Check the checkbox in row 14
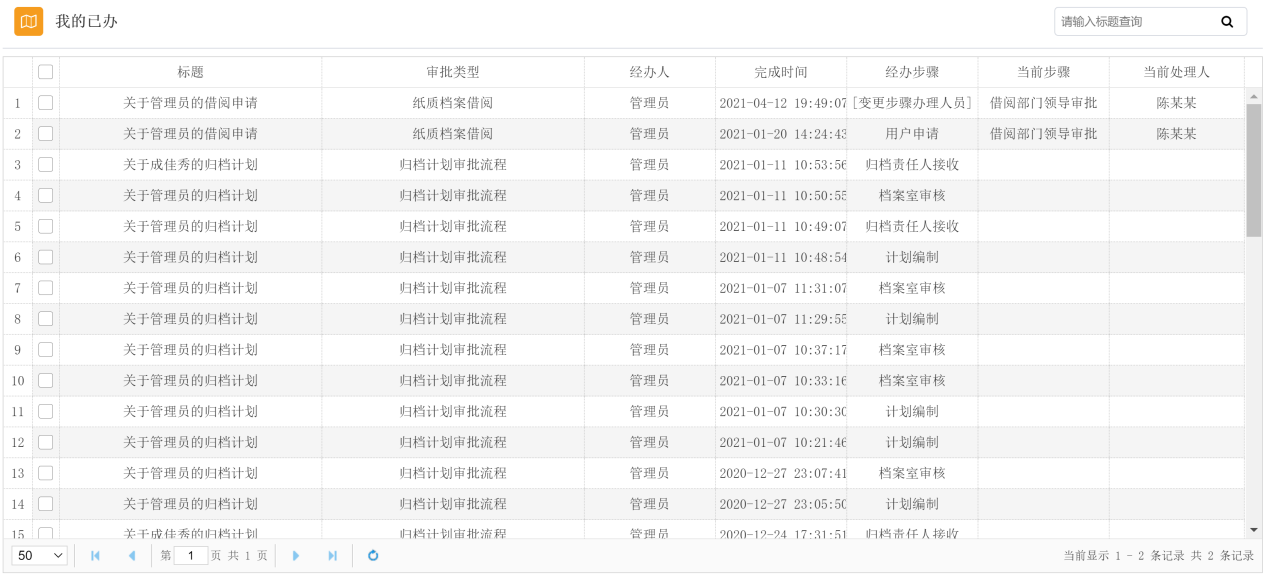Screen dimensions: 1269x575 pos(46,504)
